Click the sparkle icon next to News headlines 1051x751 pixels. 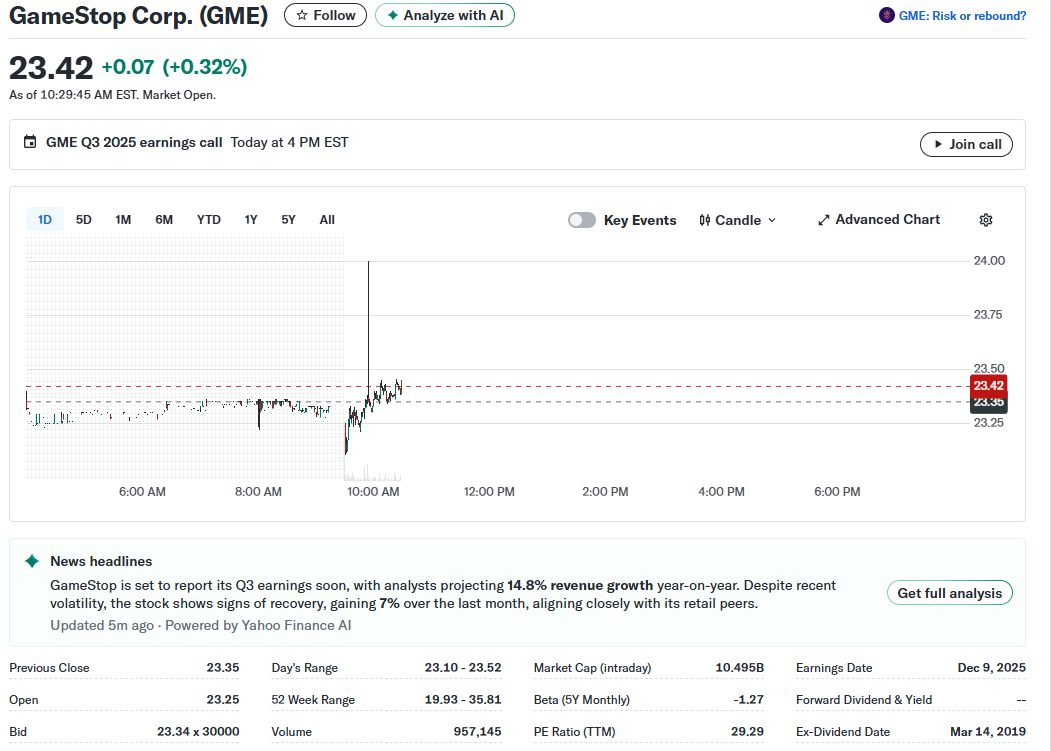click(32, 561)
